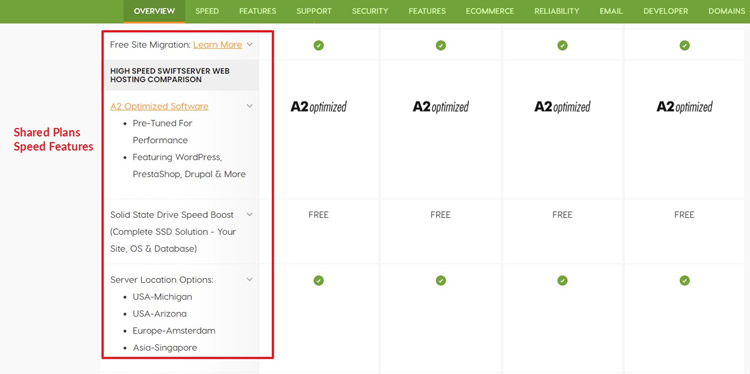750x374 pixels.
Task: Collapse the Server Location Options chevron
Action: [x=250, y=279]
